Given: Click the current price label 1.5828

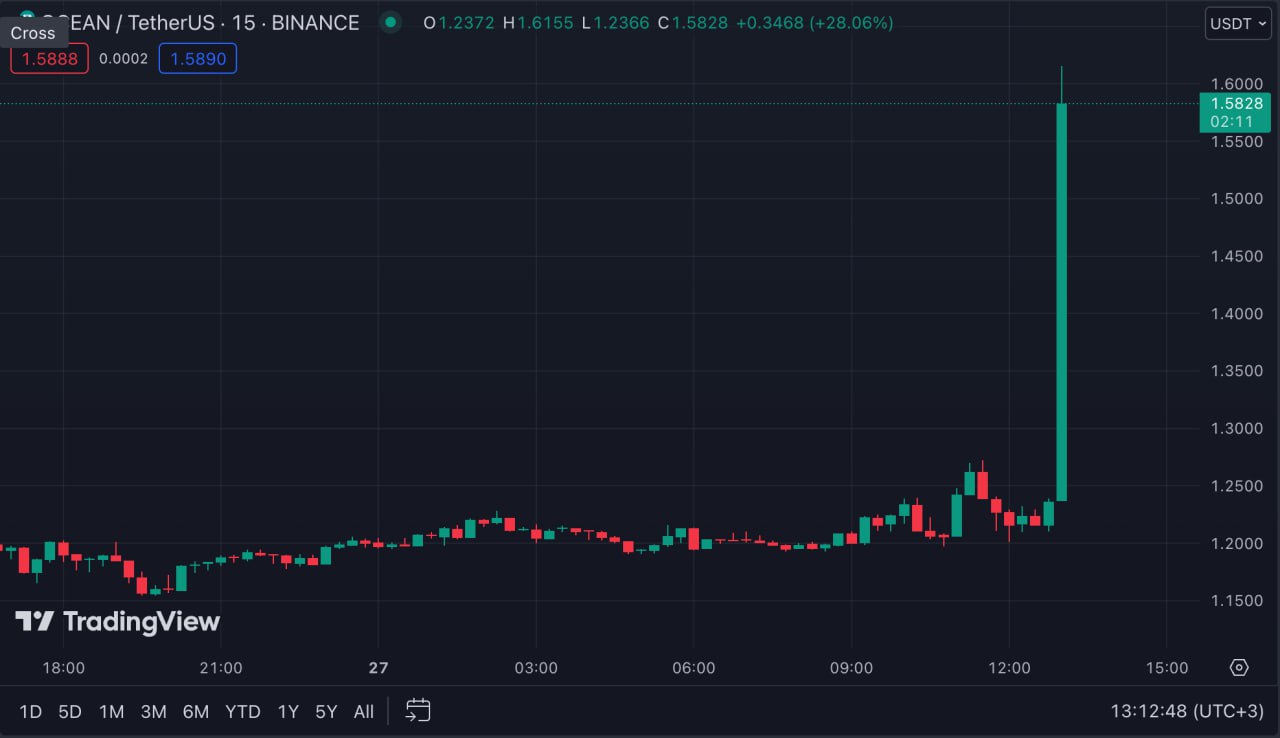Looking at the screenshot, I should (1236, 103).
